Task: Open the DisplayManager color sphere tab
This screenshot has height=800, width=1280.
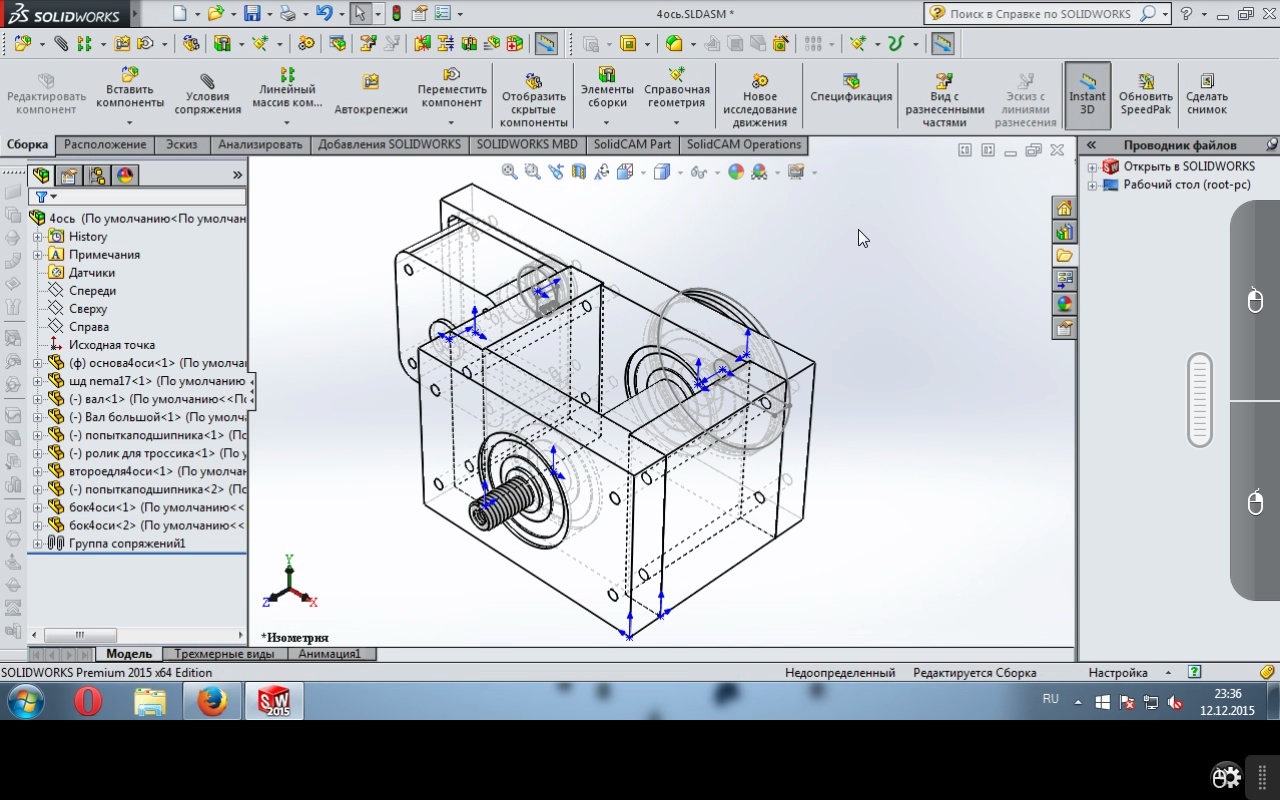Action: coord(125,176)
